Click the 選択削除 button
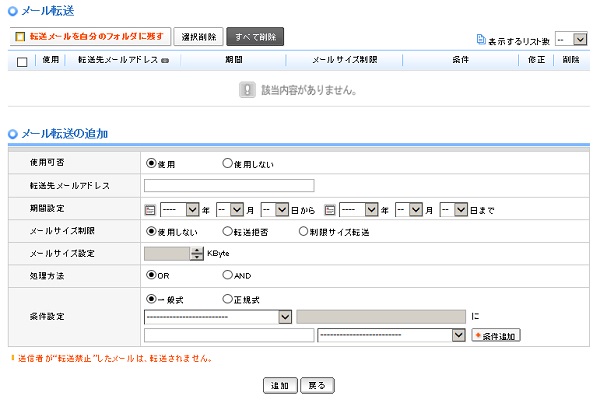This screenshot has width=600, height=403. [199, 37]
